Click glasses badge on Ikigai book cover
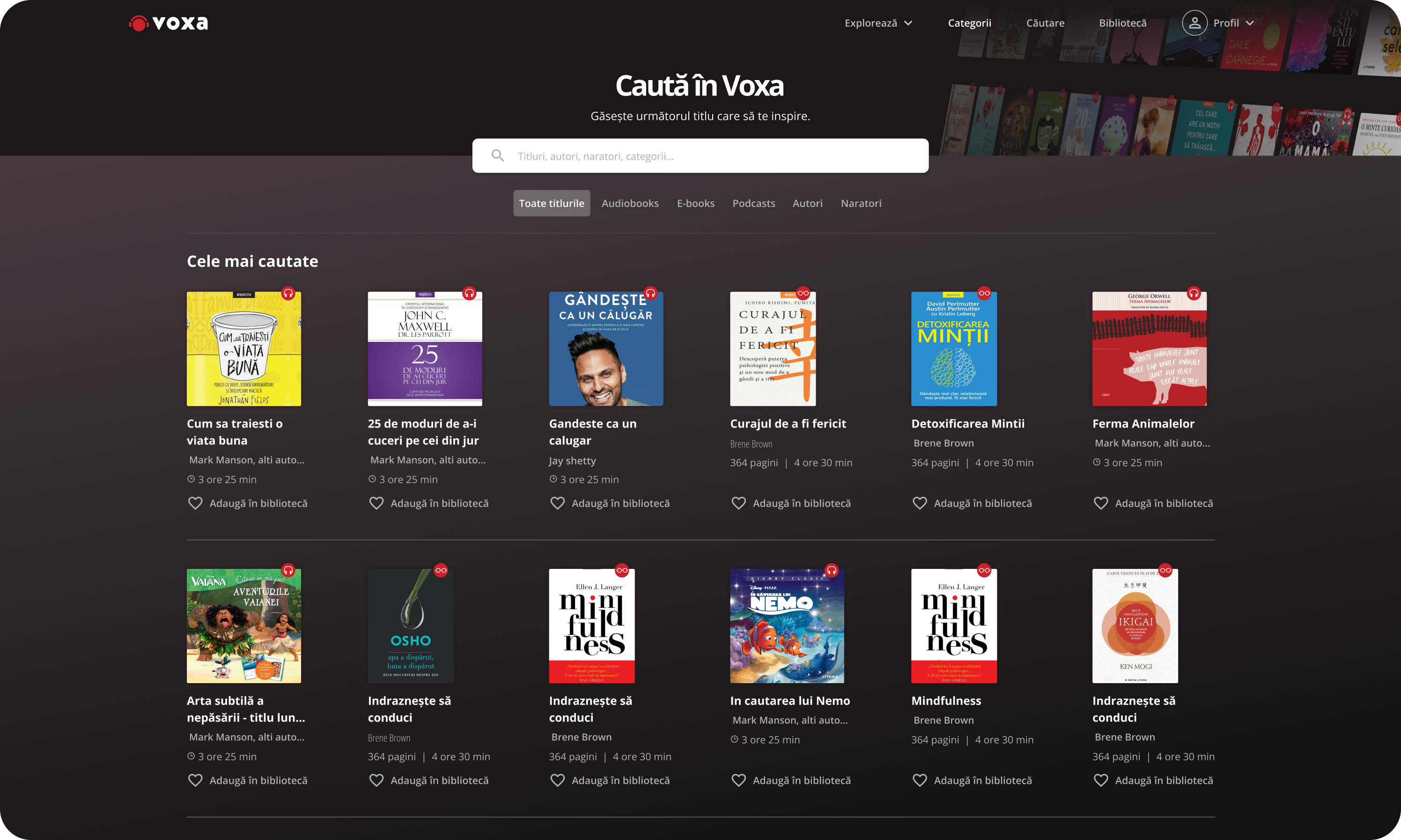Image resolution: width=1401 pixels, height=840 pixels. click(1165, 570)
